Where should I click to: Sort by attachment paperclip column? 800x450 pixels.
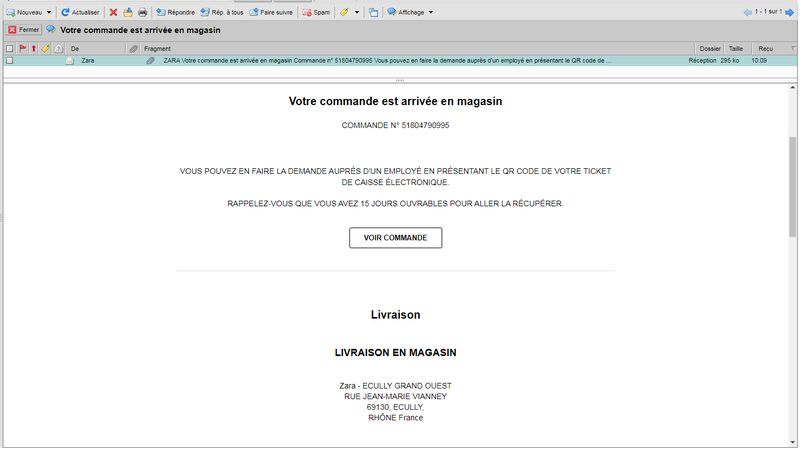[134, 48]
